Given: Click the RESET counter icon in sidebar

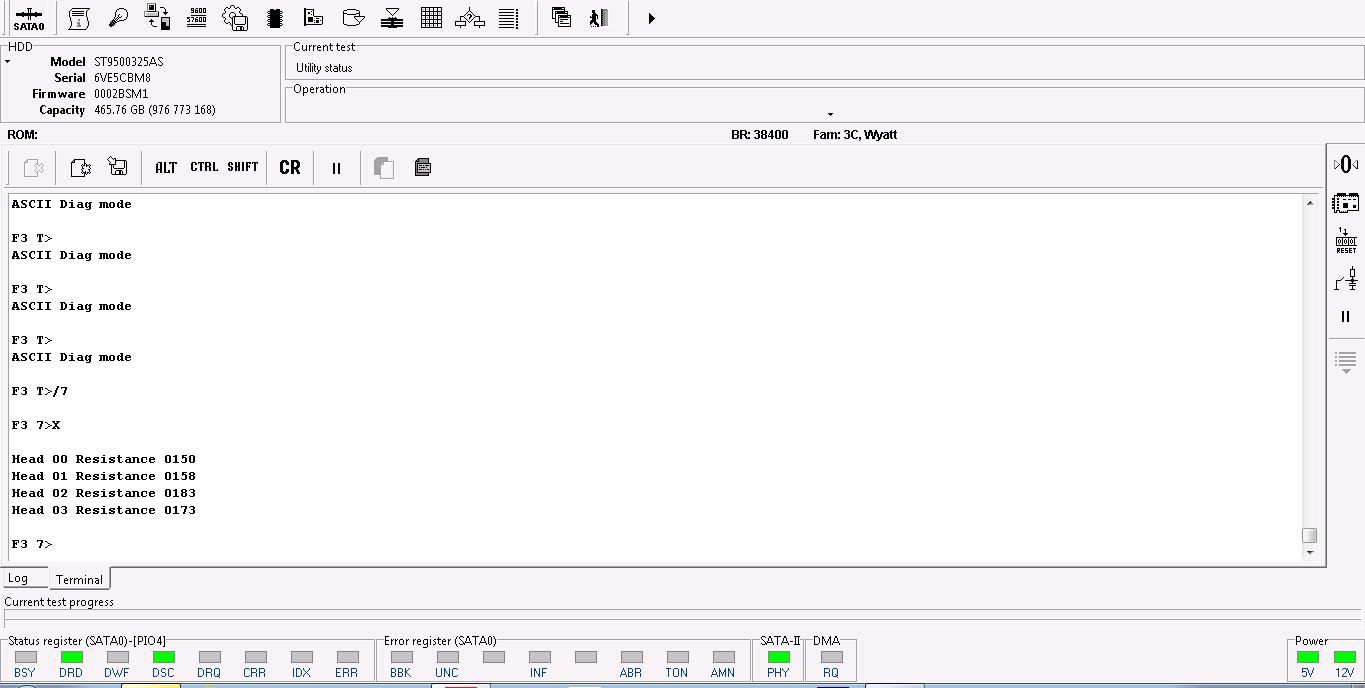Looking at the screenshot, I should pyautogui.click(x=1346, y=241).
